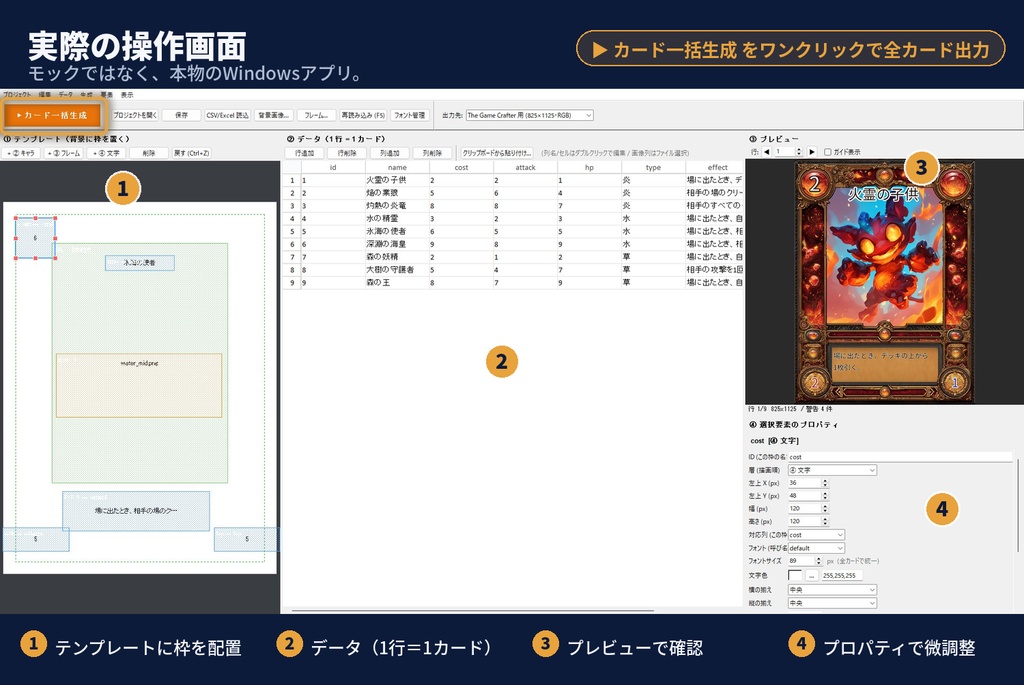Screen dimensions: 1024x685
Task: Go to previous preview row arrow
Action: [x=767, y=151]
